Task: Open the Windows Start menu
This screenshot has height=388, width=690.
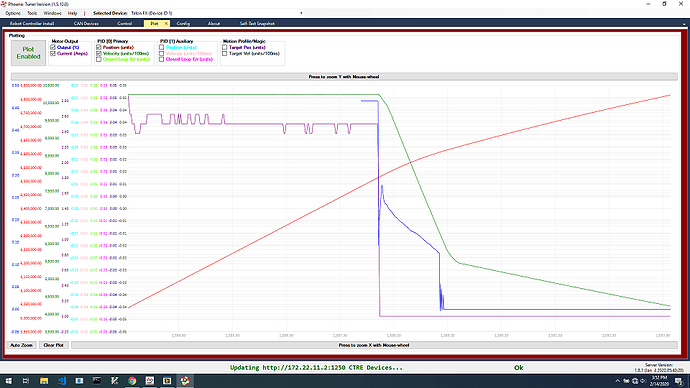Action: [x=8, y=381]
